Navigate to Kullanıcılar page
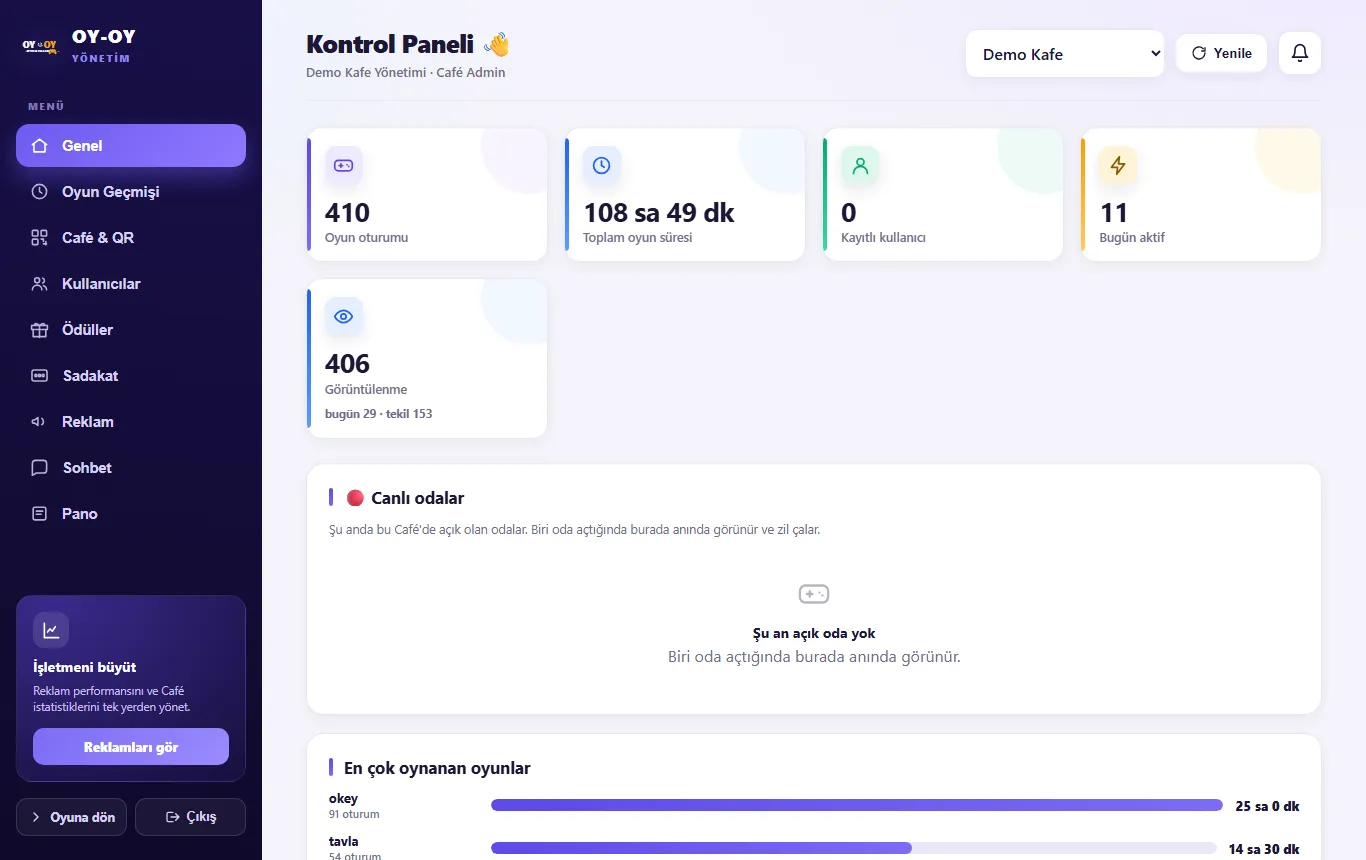 tap(131, 284)
